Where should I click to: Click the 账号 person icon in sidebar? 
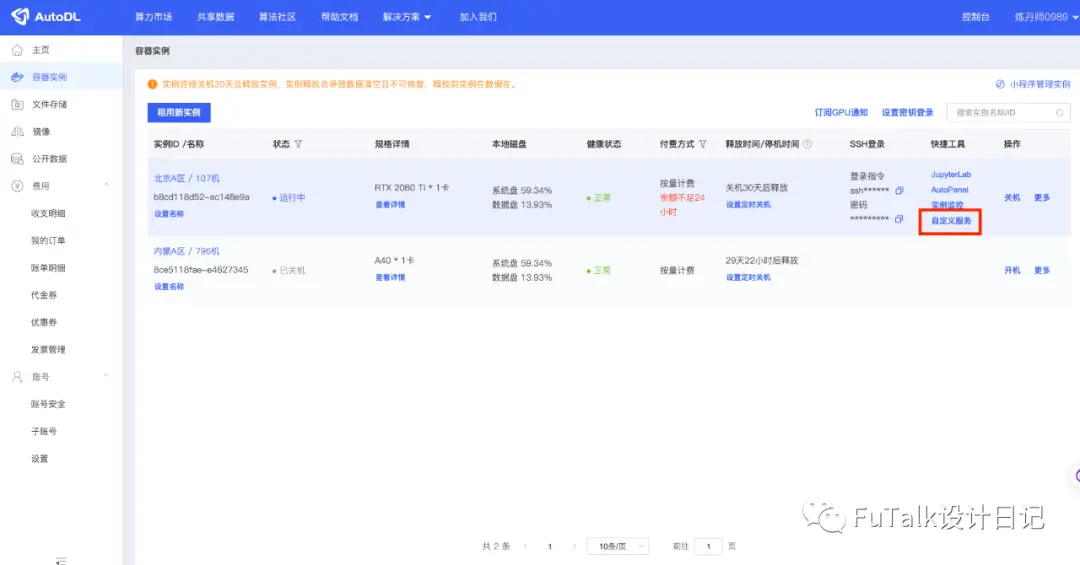point(17,377)
